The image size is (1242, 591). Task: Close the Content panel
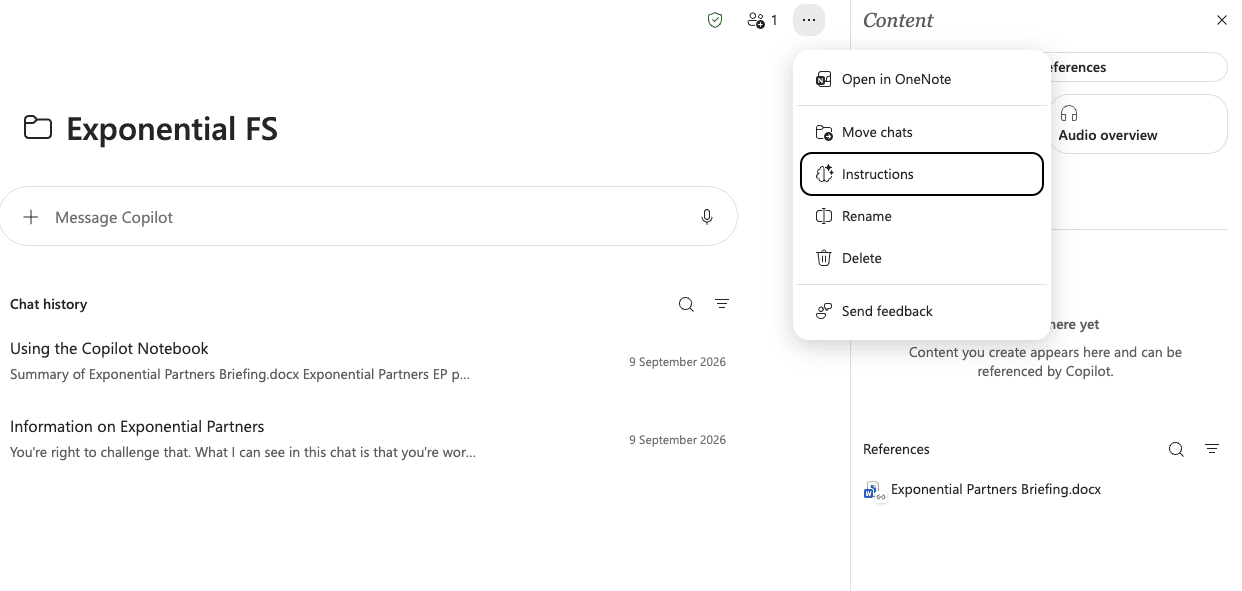point(1221,20)
